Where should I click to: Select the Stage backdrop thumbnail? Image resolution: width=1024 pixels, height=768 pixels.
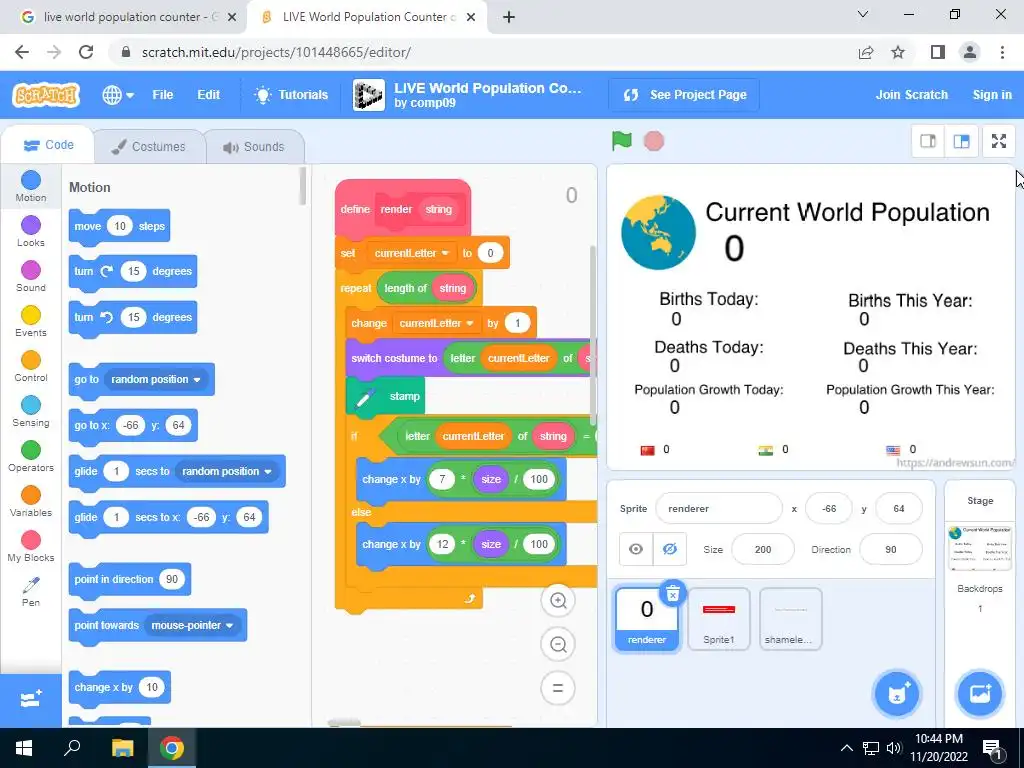coord(980,548)
